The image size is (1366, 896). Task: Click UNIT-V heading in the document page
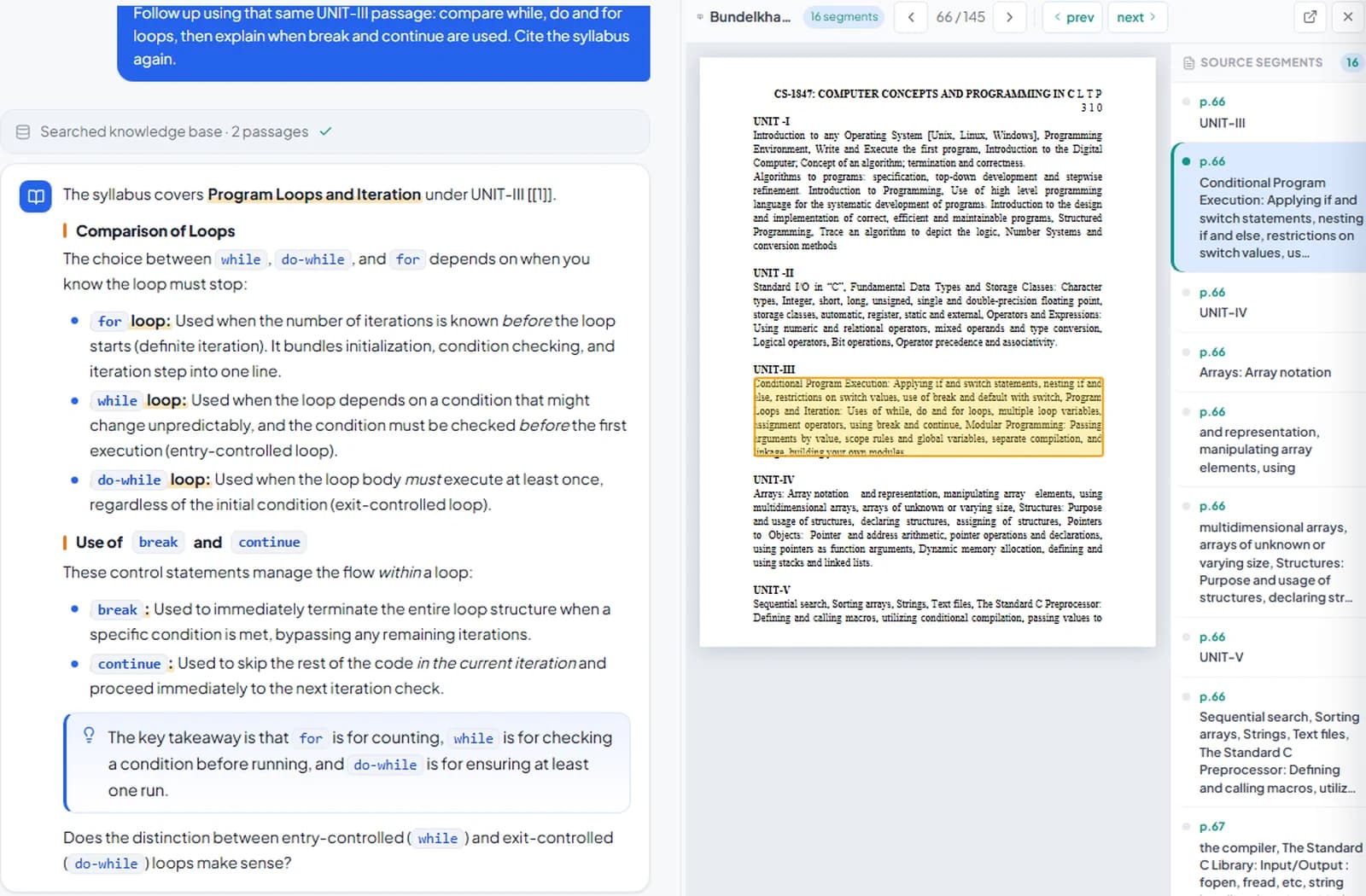(772, 590)
